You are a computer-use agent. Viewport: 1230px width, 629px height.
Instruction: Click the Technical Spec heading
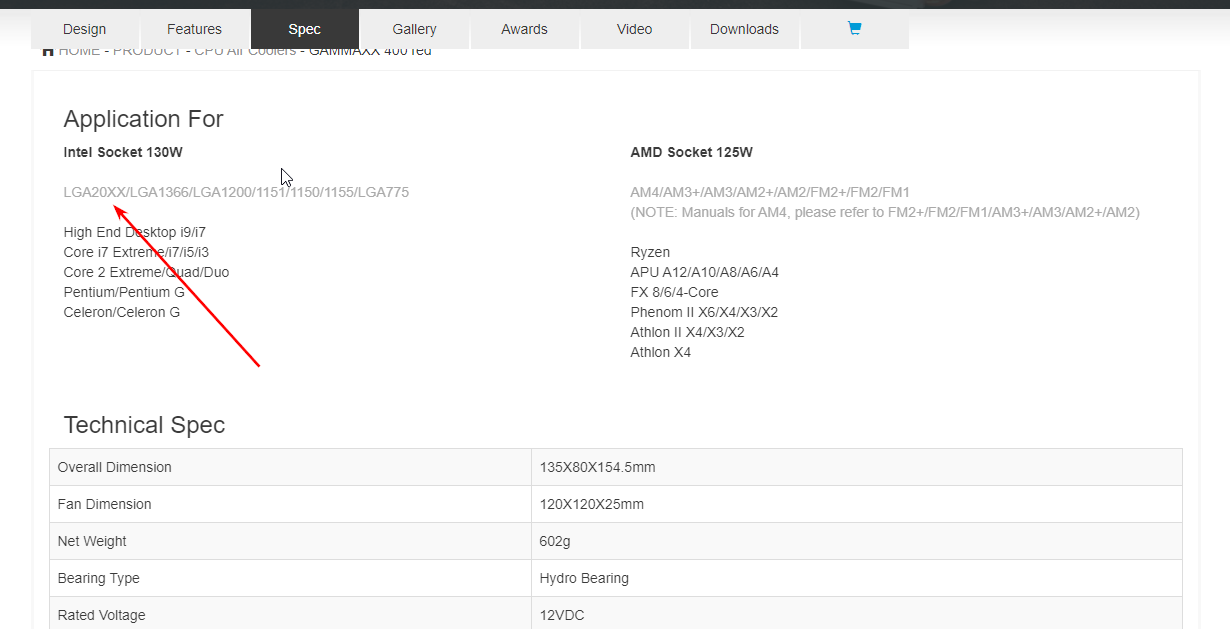144,425
